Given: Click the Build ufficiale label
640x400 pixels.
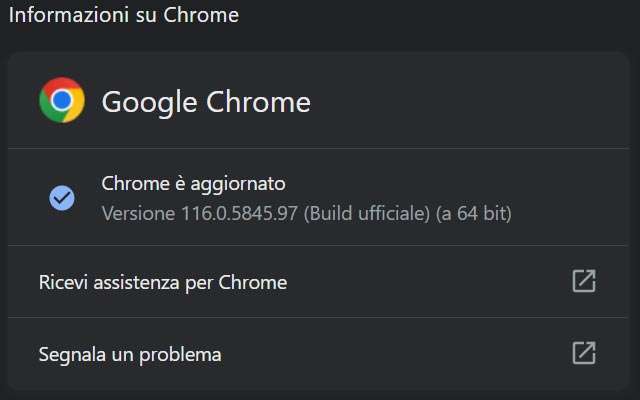Looking at the screenshot, I should coord(366,214).
